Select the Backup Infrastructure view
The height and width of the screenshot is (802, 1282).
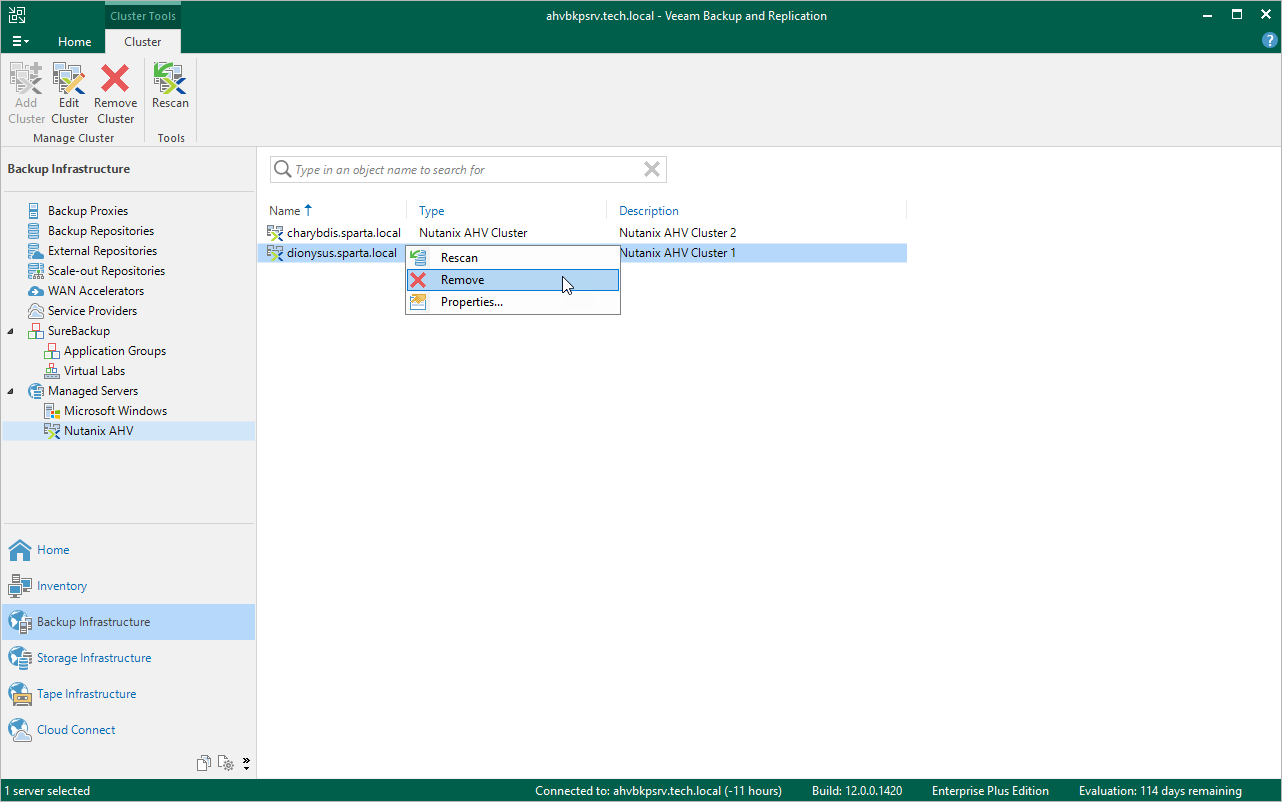click(x=128, y=622)
